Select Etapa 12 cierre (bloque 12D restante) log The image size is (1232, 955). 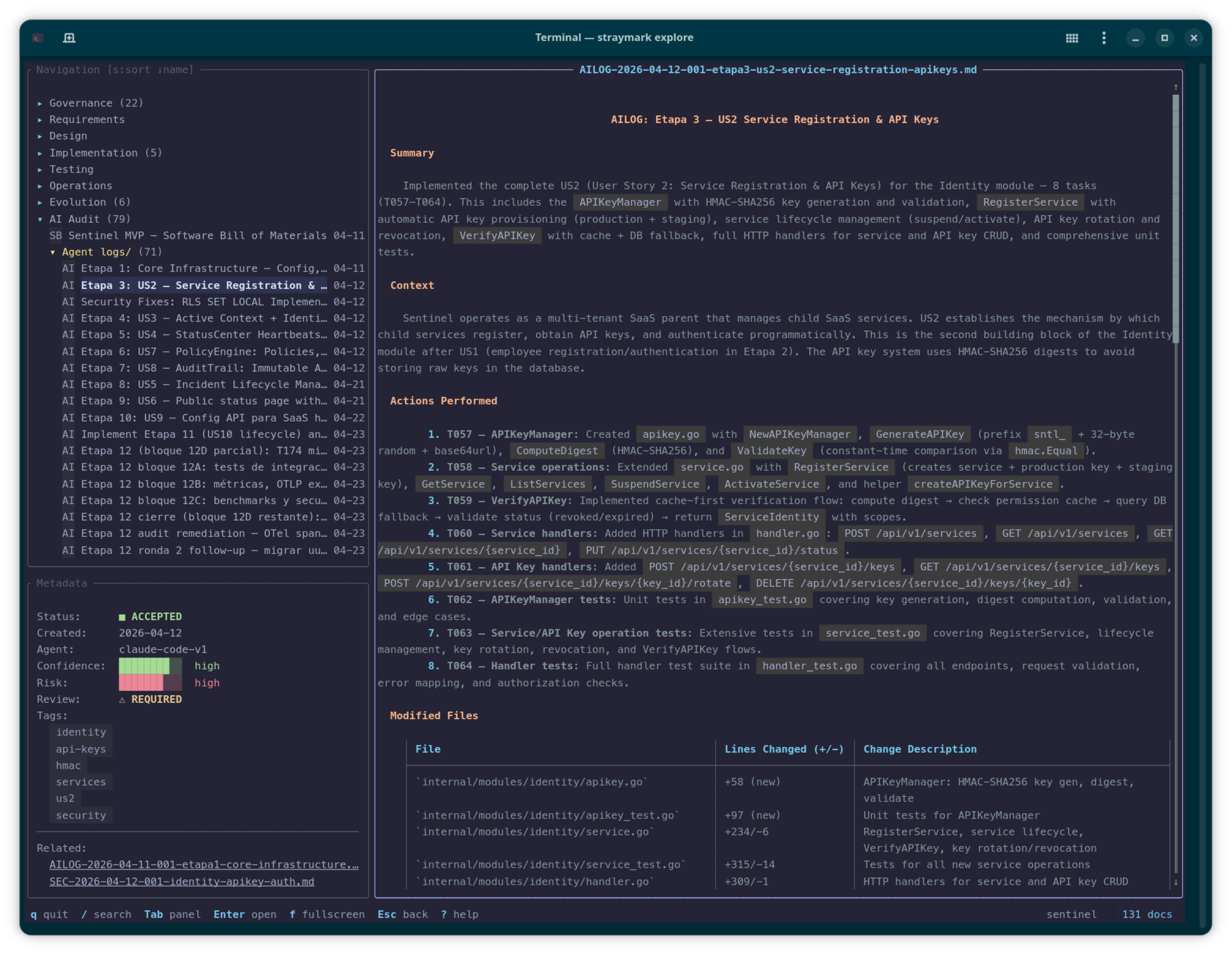tap(213, 516)
